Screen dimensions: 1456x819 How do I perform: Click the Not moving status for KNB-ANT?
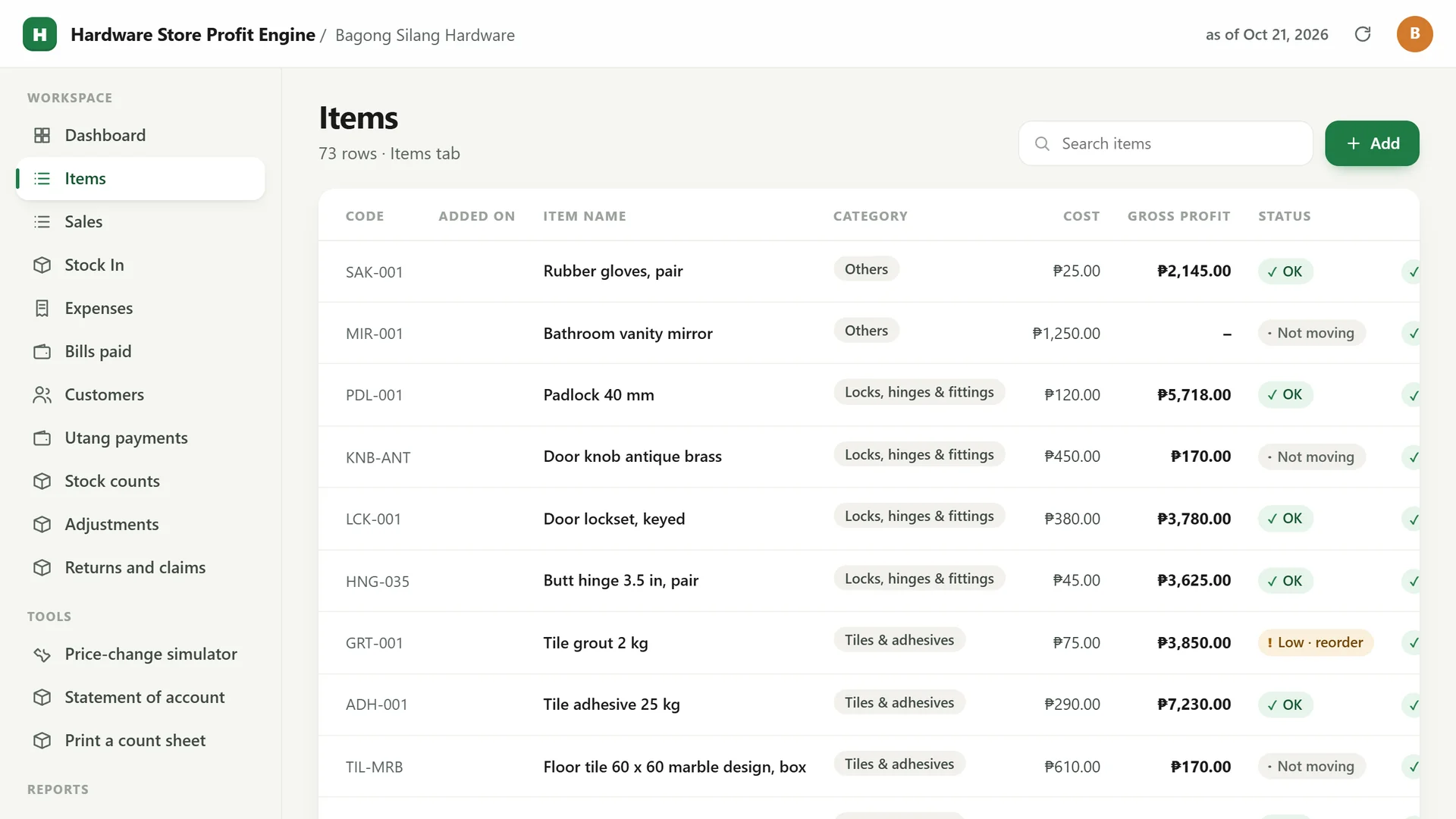point(1311,457)
